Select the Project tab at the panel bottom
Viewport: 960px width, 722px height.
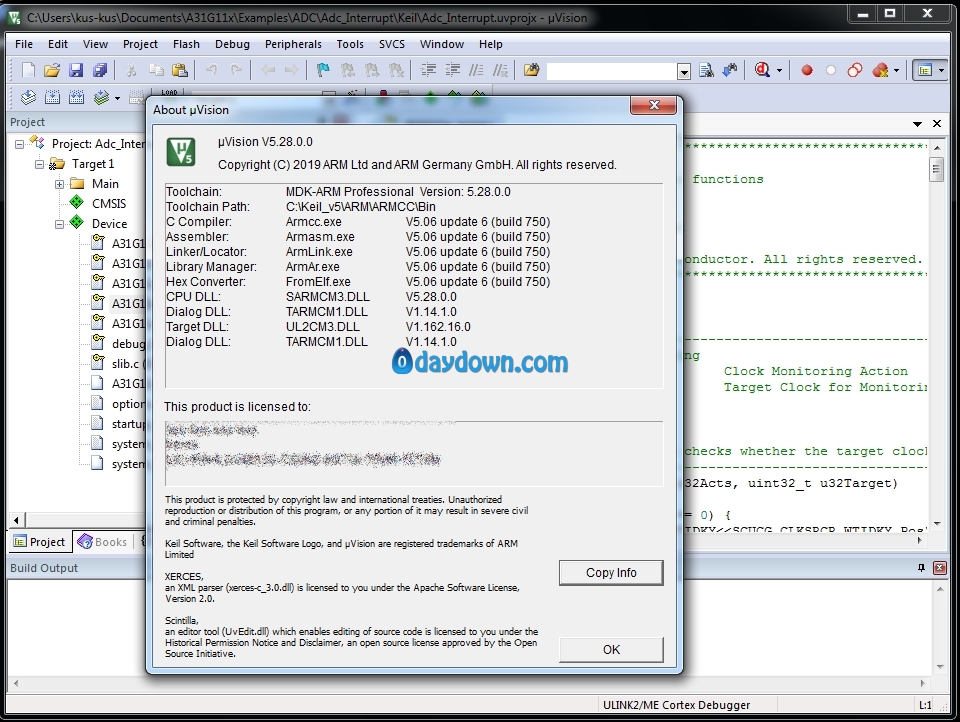[40, 542]
